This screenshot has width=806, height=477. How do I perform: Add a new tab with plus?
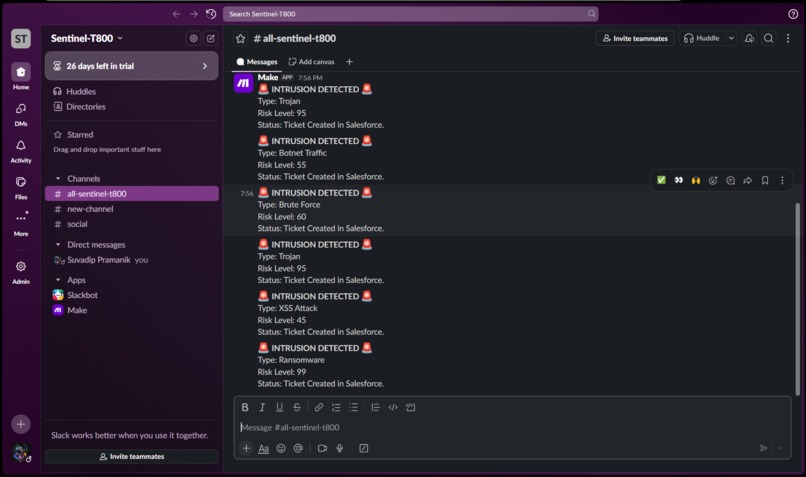[350, 62]
